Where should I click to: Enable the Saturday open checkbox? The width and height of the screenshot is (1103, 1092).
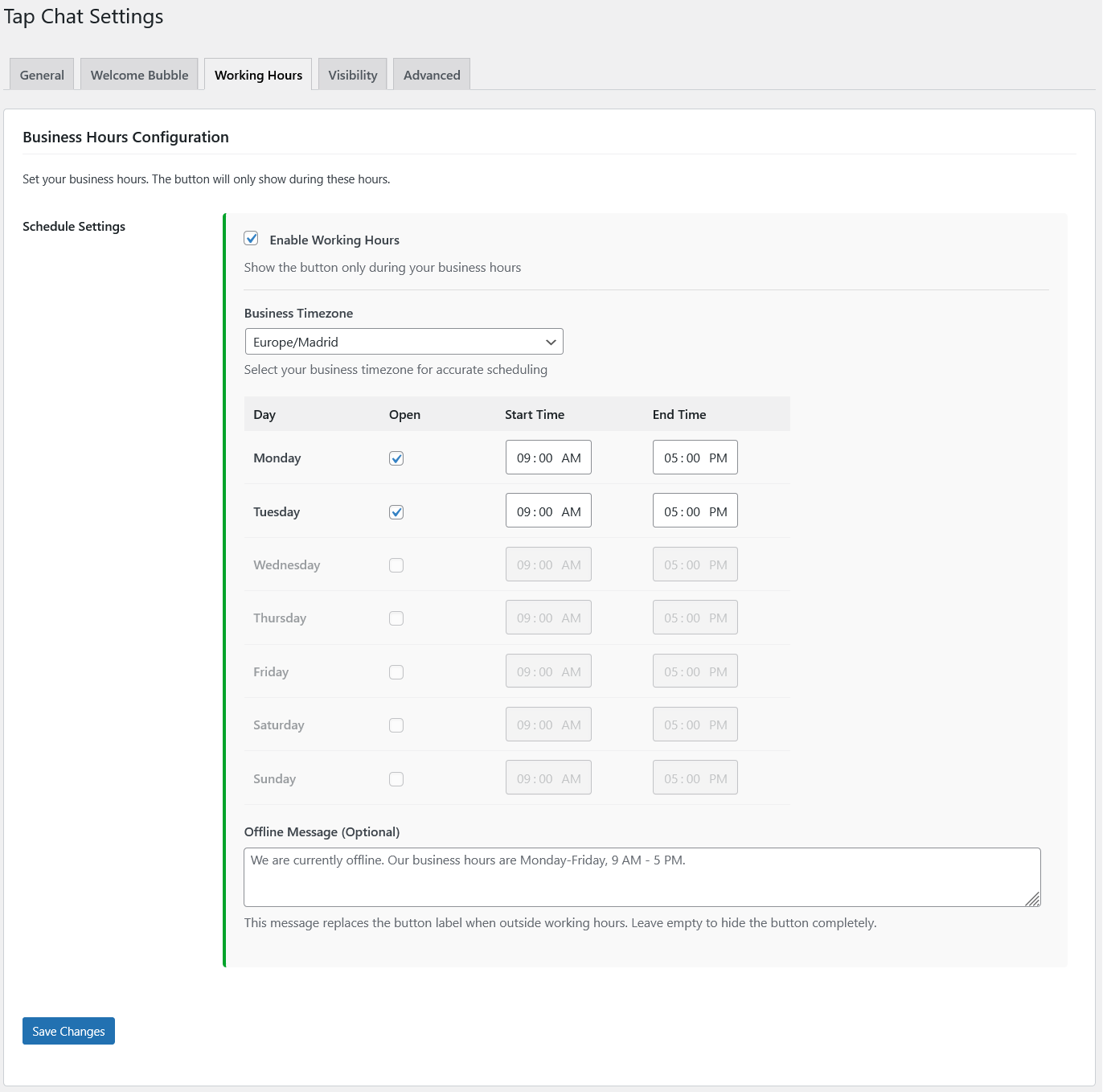tap(396, 725)
